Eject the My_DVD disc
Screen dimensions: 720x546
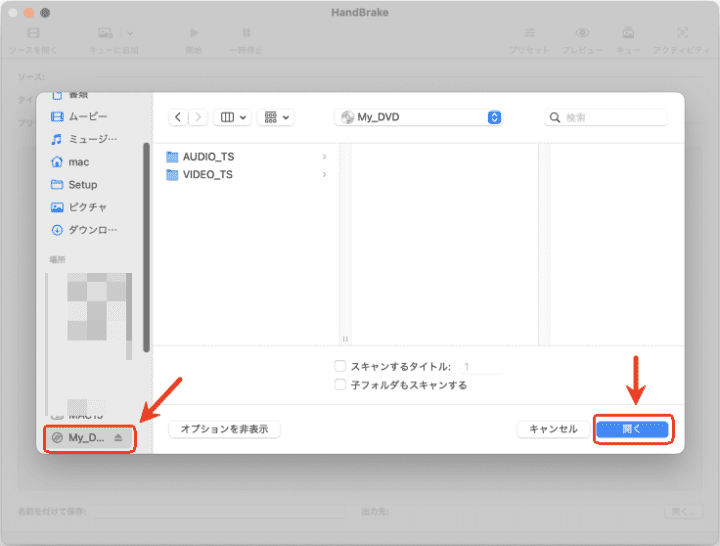point(119,438)
